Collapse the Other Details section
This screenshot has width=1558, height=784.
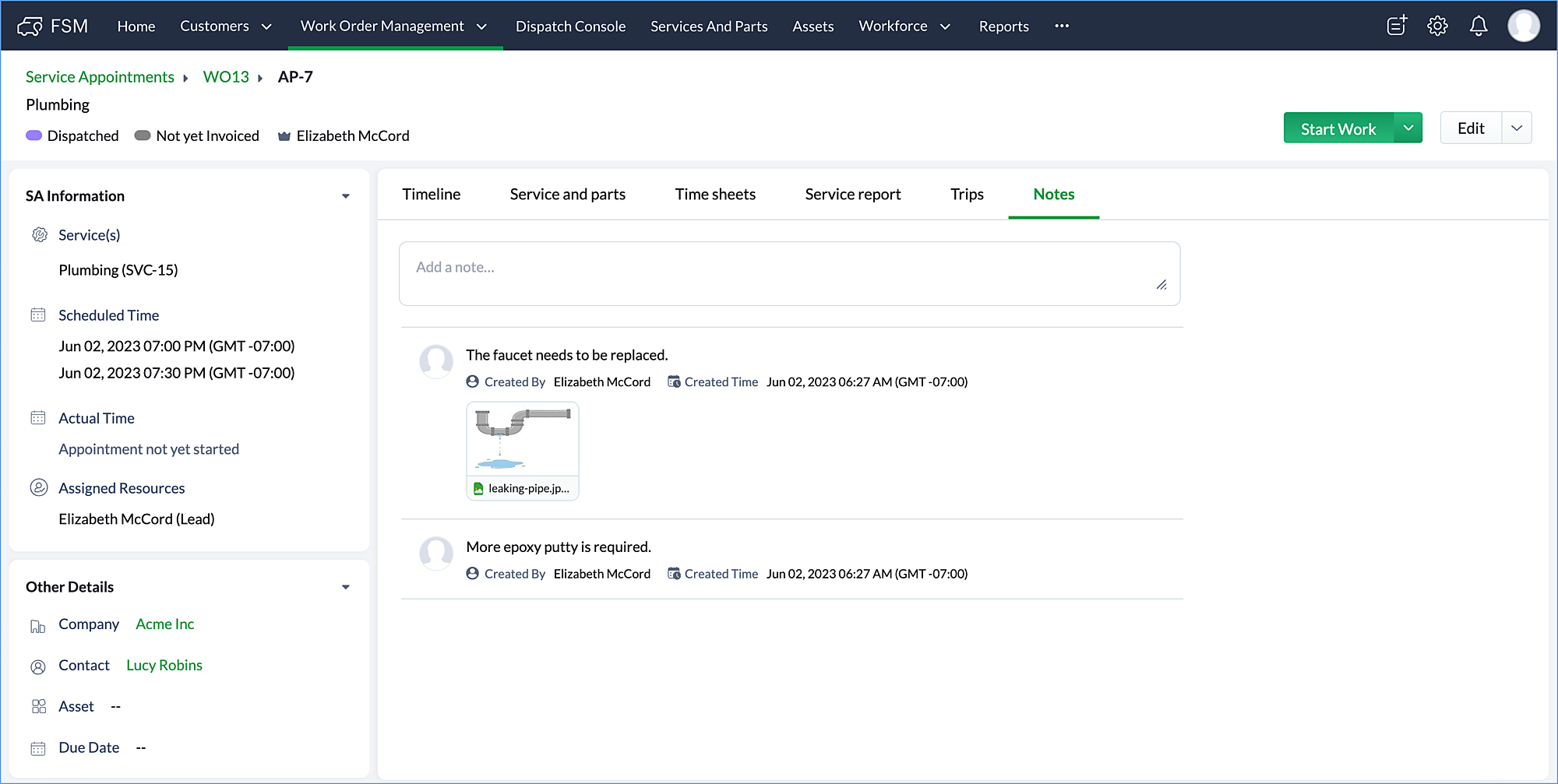pos(345,587)
